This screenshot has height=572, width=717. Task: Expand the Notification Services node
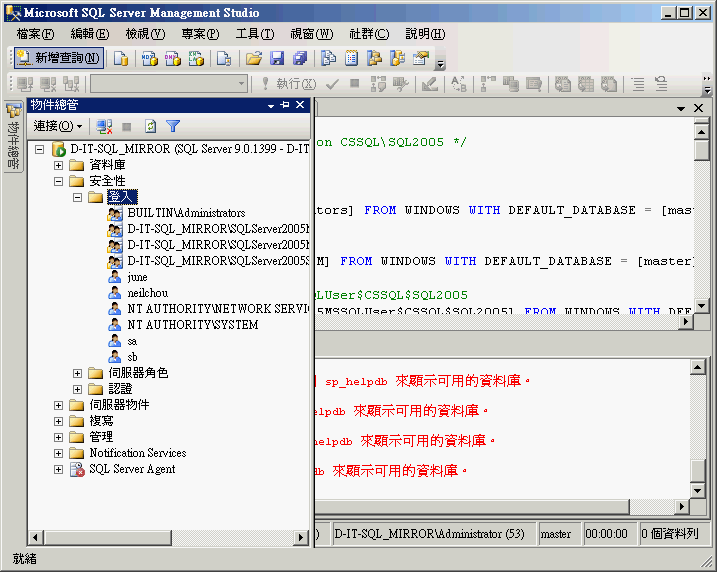pyautogui.click(x=59, y=453)
